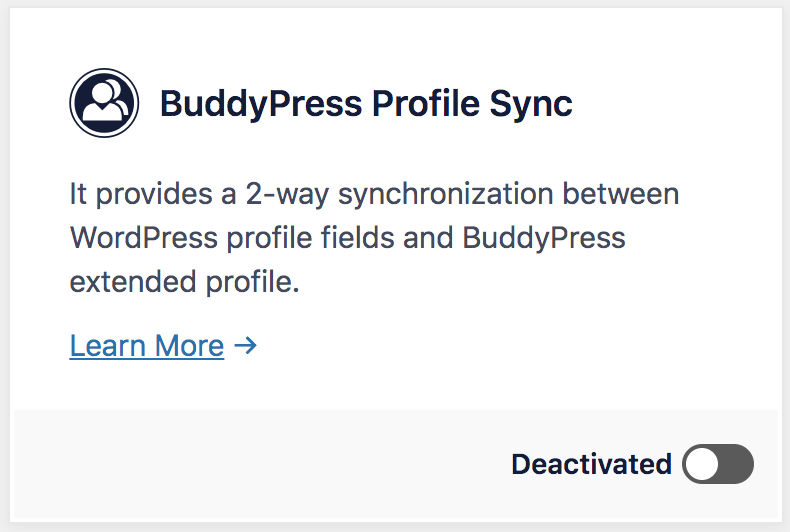This screenshot has height=532, width=790.
Task: Click the white knob of the toggle switch
Action: [702, 464]
